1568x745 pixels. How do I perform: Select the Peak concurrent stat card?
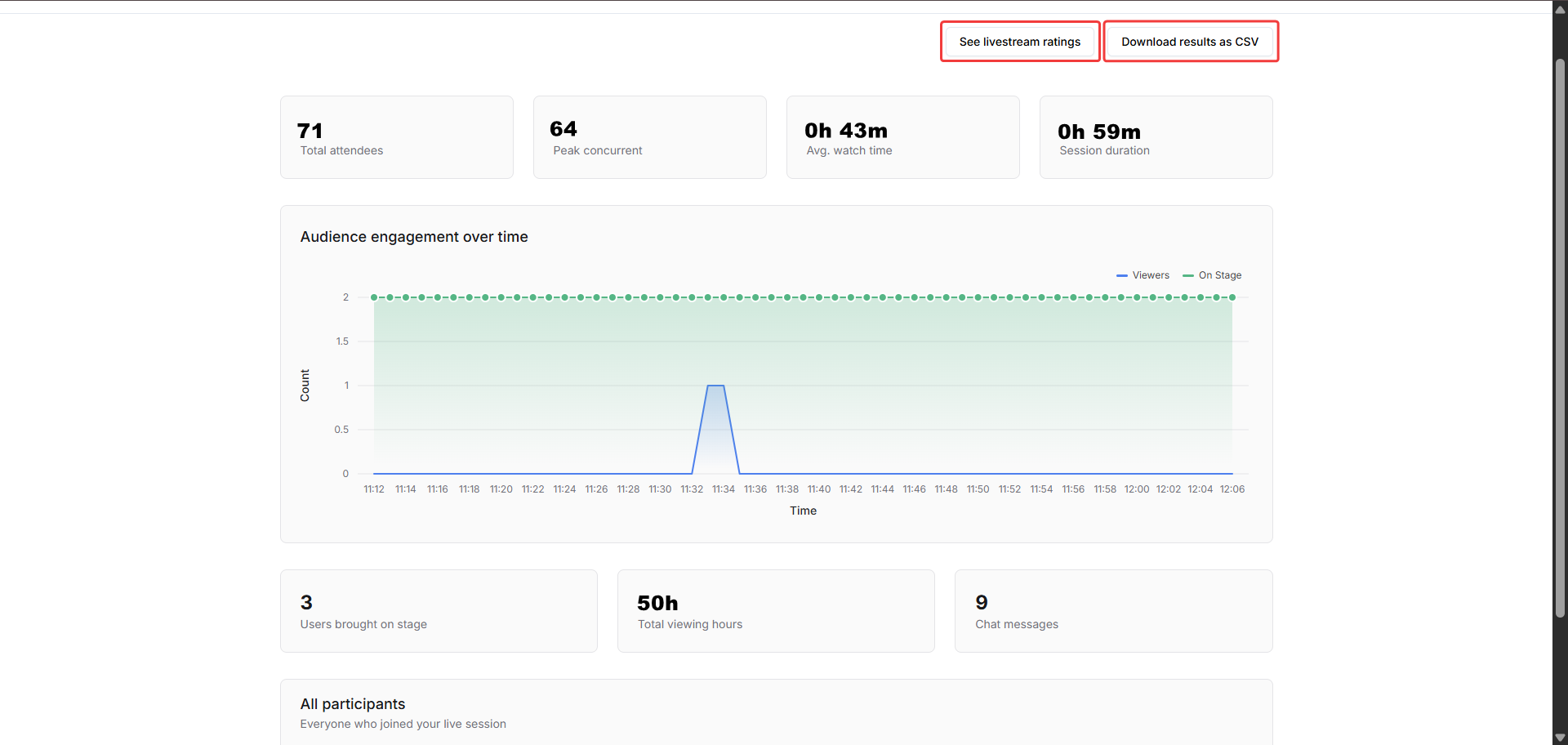click(649, 137)
